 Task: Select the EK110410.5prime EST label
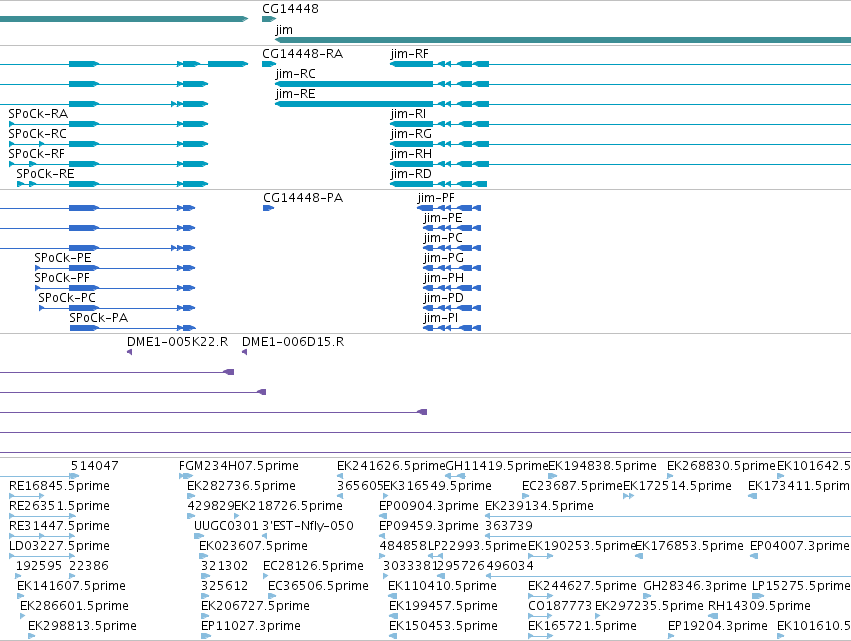click(x=442, y=587)
